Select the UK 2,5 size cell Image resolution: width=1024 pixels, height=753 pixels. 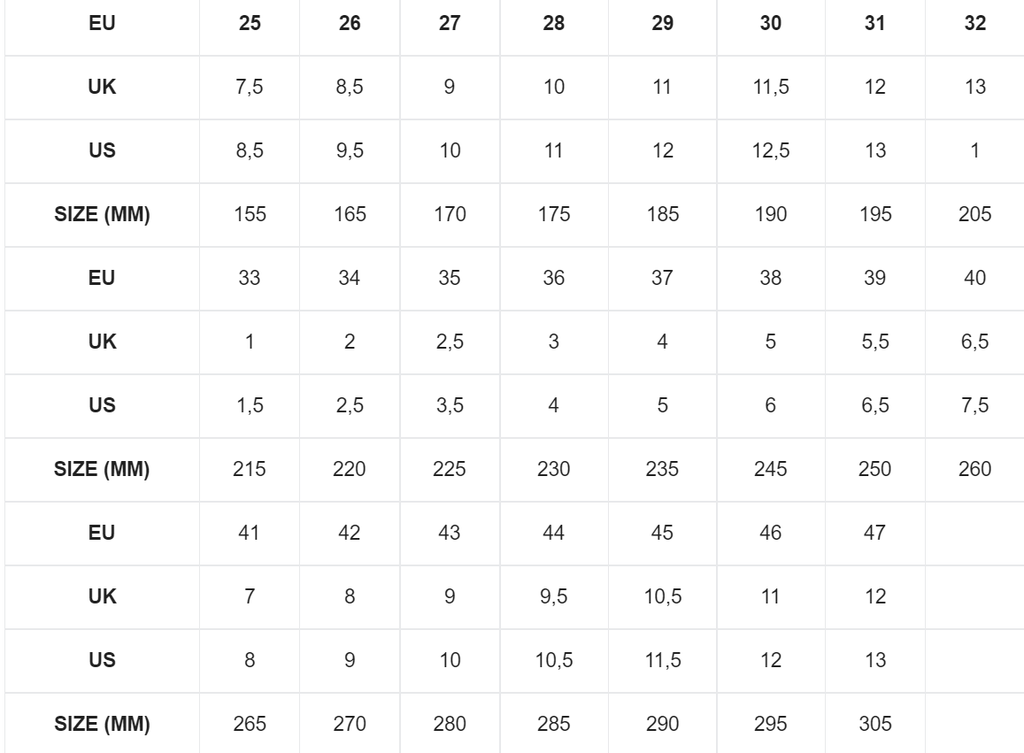click(x=450, y=342)
